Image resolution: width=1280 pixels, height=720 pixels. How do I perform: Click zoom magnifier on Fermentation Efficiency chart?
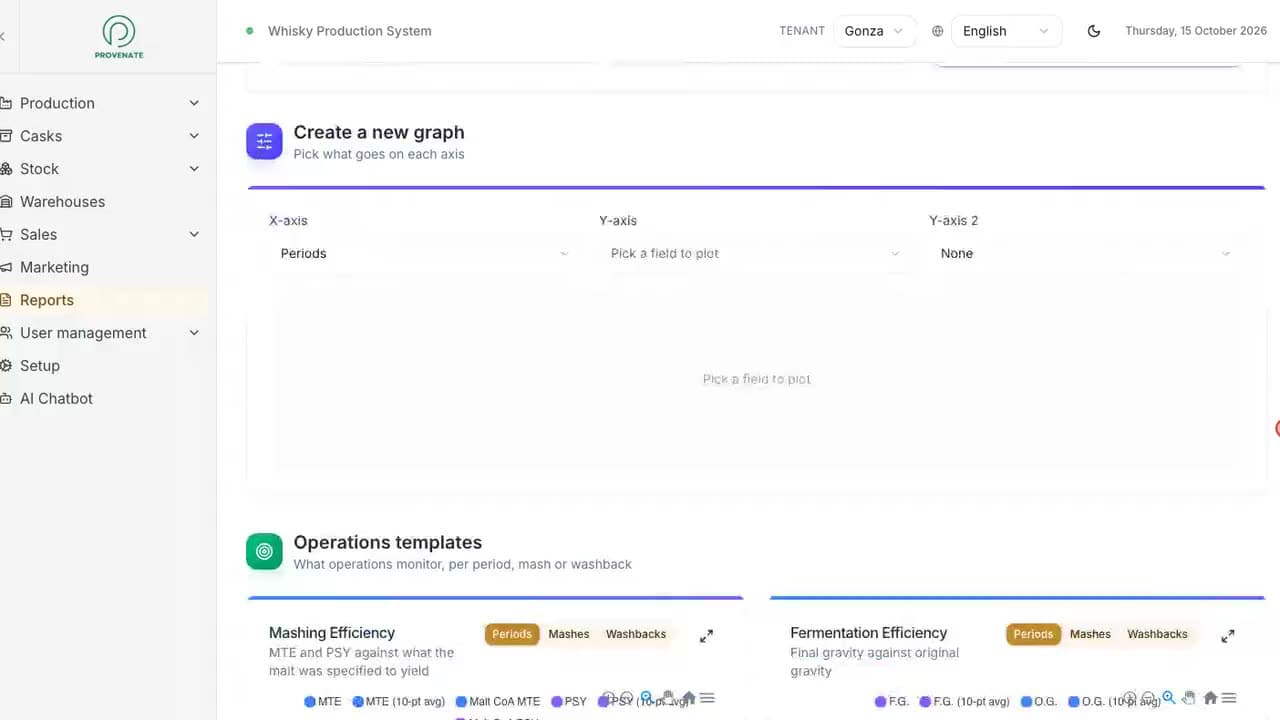pyautogui.click(x=1168, y=698)
